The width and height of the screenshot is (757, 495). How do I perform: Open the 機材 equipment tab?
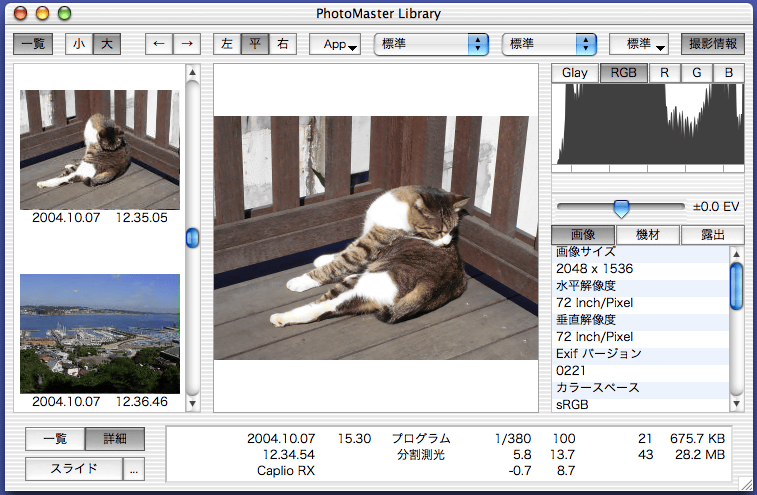coord(648,235)
